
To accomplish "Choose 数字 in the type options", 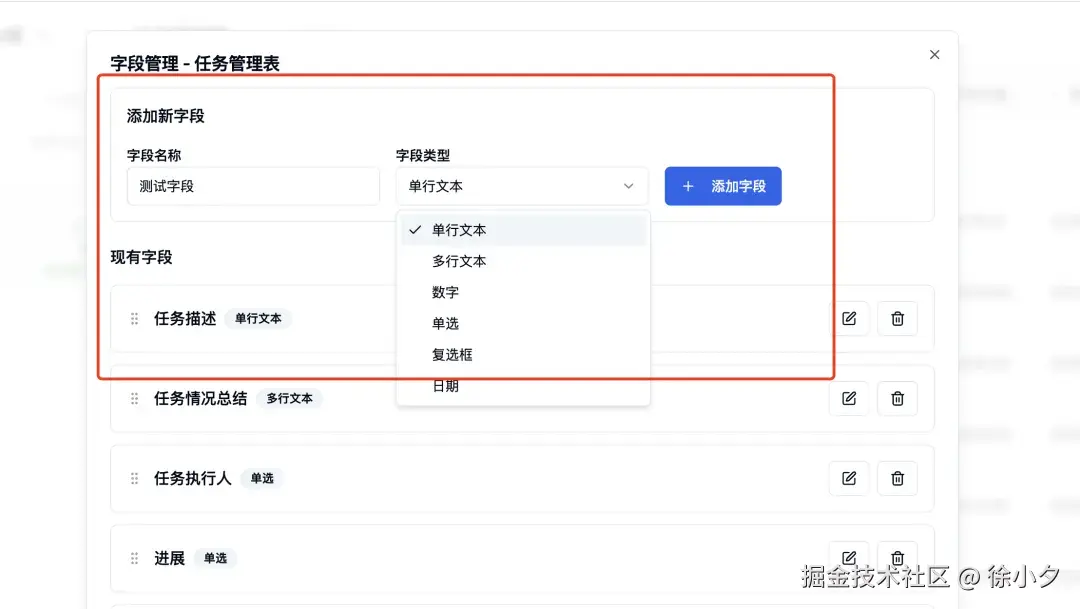I will click(446, 292).
